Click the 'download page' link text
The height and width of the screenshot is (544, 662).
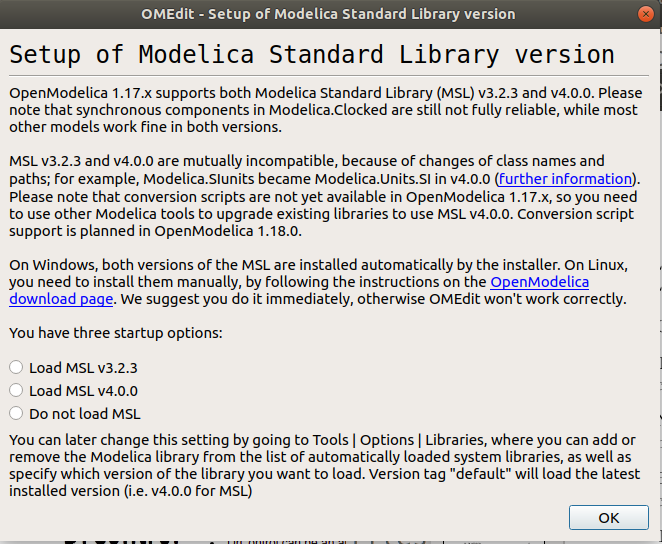pyautogui.click(x=61, y=299)
